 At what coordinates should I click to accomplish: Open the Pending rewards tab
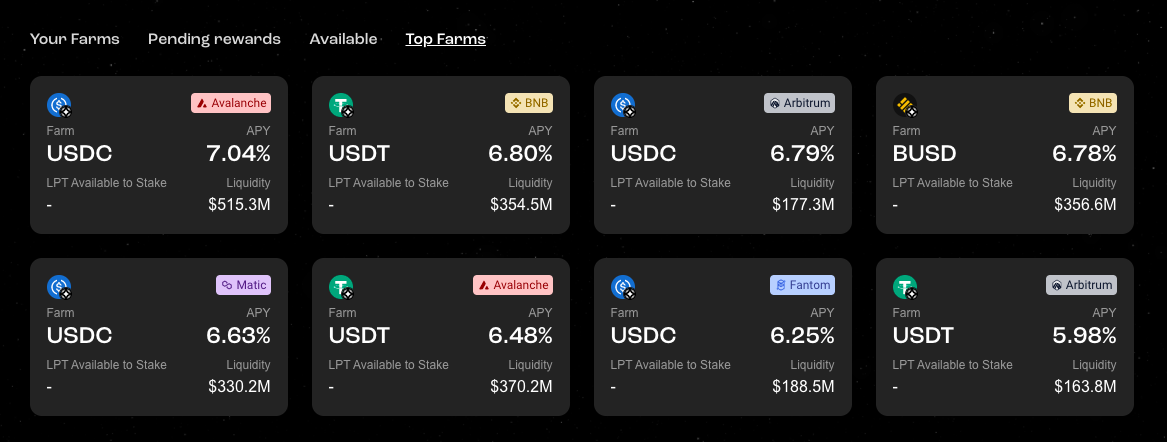coord(214,39)
